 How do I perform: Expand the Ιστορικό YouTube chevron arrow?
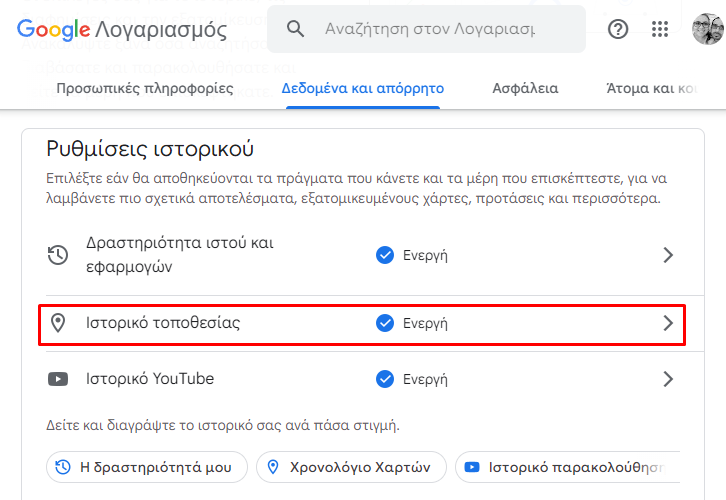tap(668, 379)
